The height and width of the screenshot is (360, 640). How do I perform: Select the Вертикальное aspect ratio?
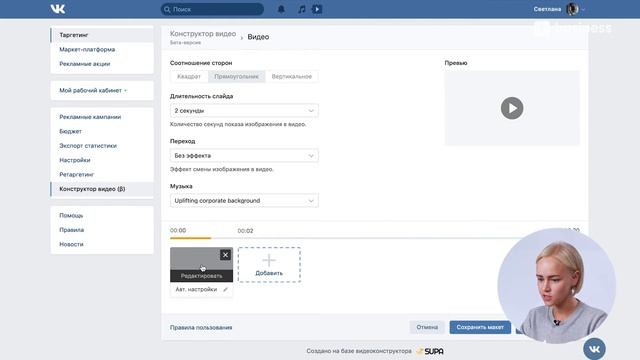click(291, 76)
